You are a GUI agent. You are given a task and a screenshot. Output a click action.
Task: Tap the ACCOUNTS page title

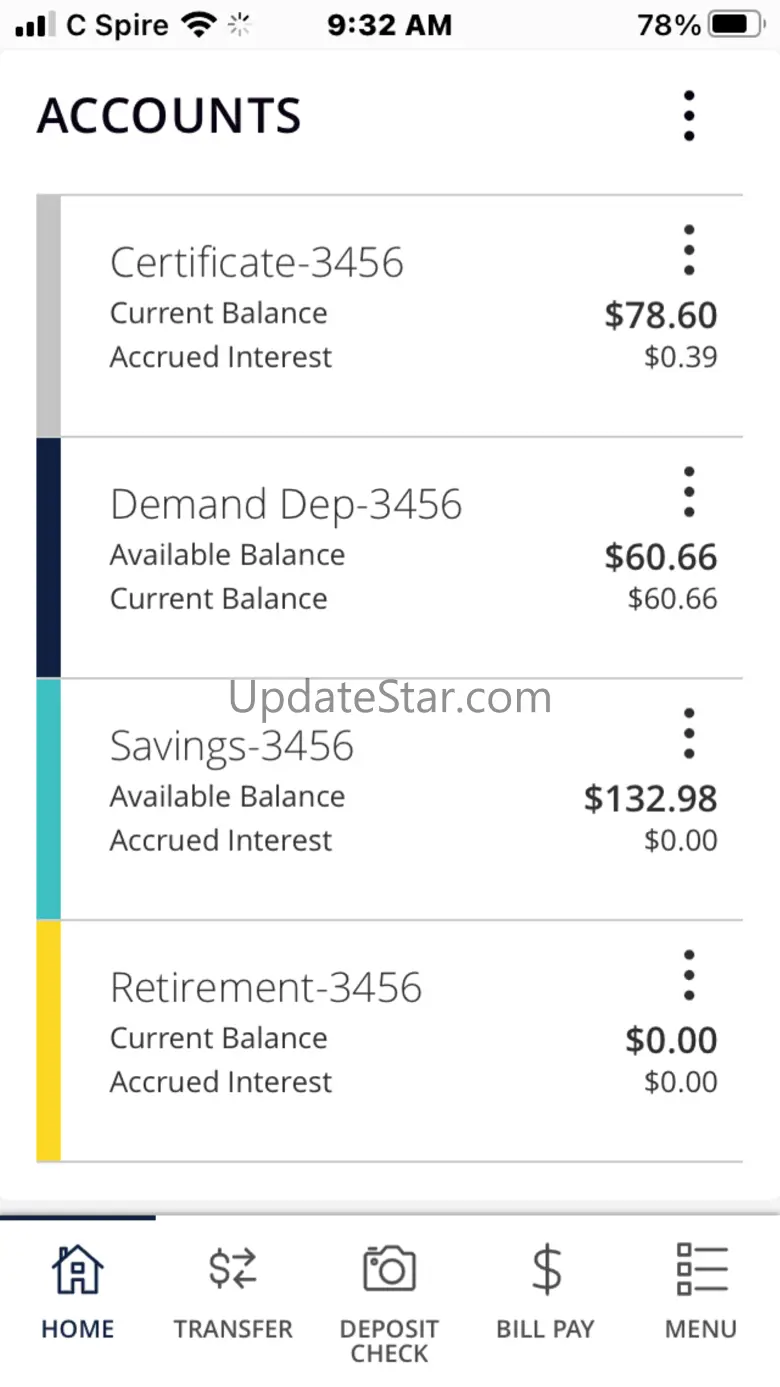pos(169,116)
